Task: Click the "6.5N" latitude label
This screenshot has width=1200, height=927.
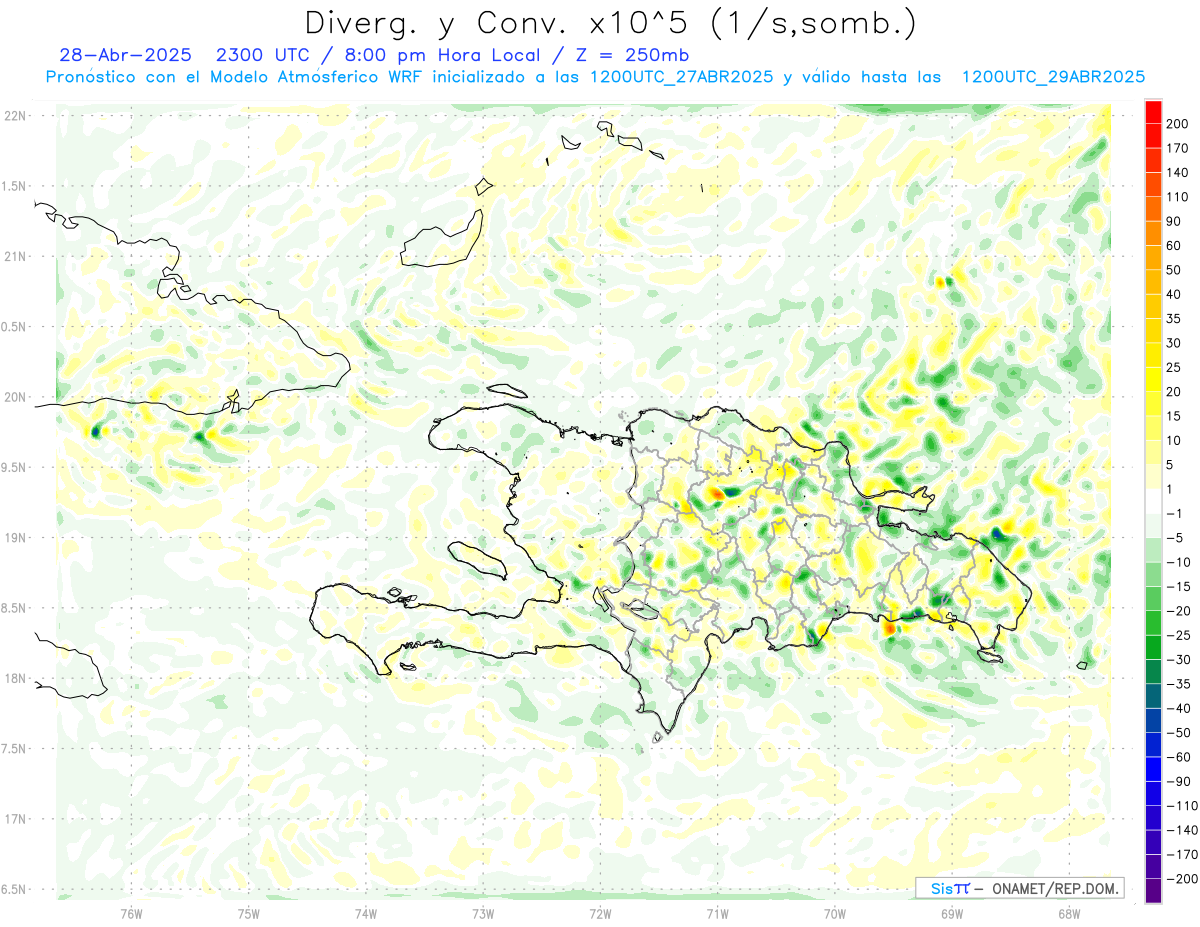Action: pyautogui.click(x=12, y=889)
